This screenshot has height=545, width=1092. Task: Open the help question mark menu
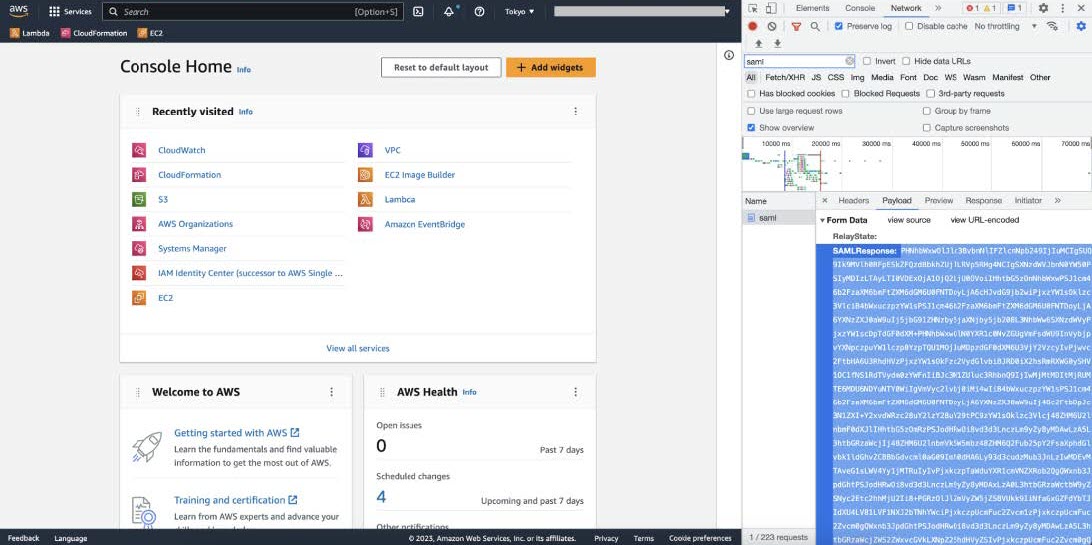tap(479, 12)
